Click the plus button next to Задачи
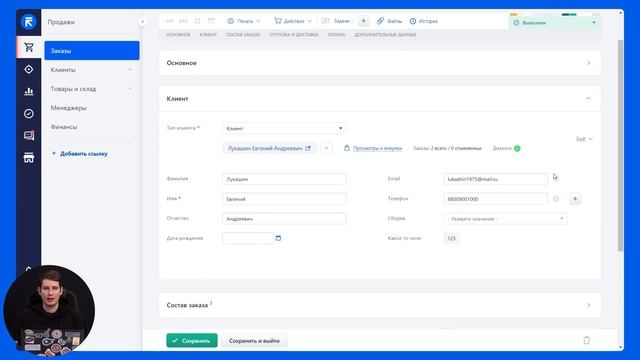This screenshot has width=640, height=360. click(x=363, y=21)
